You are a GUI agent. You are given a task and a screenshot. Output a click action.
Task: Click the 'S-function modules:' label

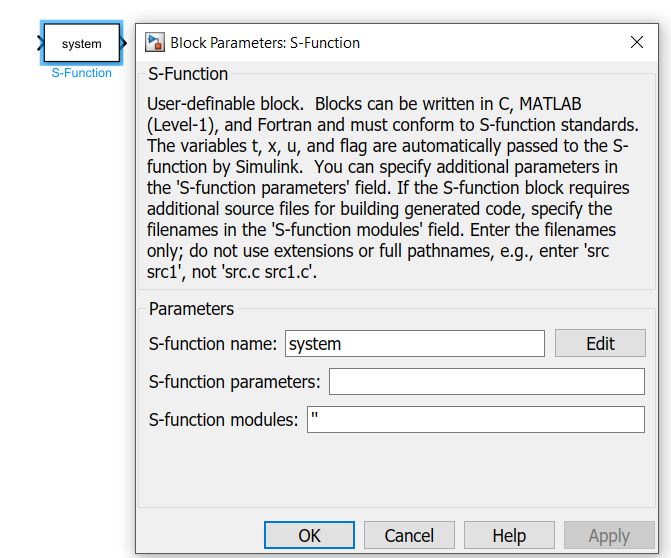coord(224,420)
